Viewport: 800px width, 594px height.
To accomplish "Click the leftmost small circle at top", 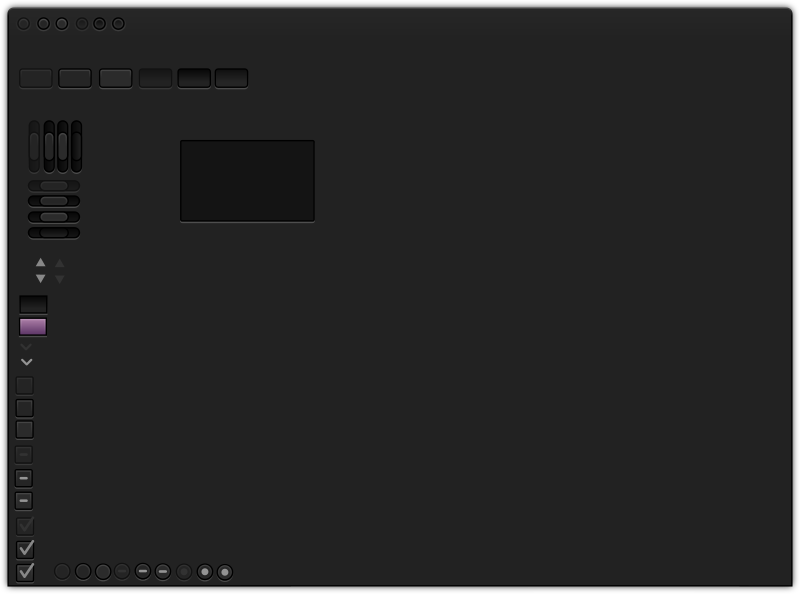I will [24, 24].
